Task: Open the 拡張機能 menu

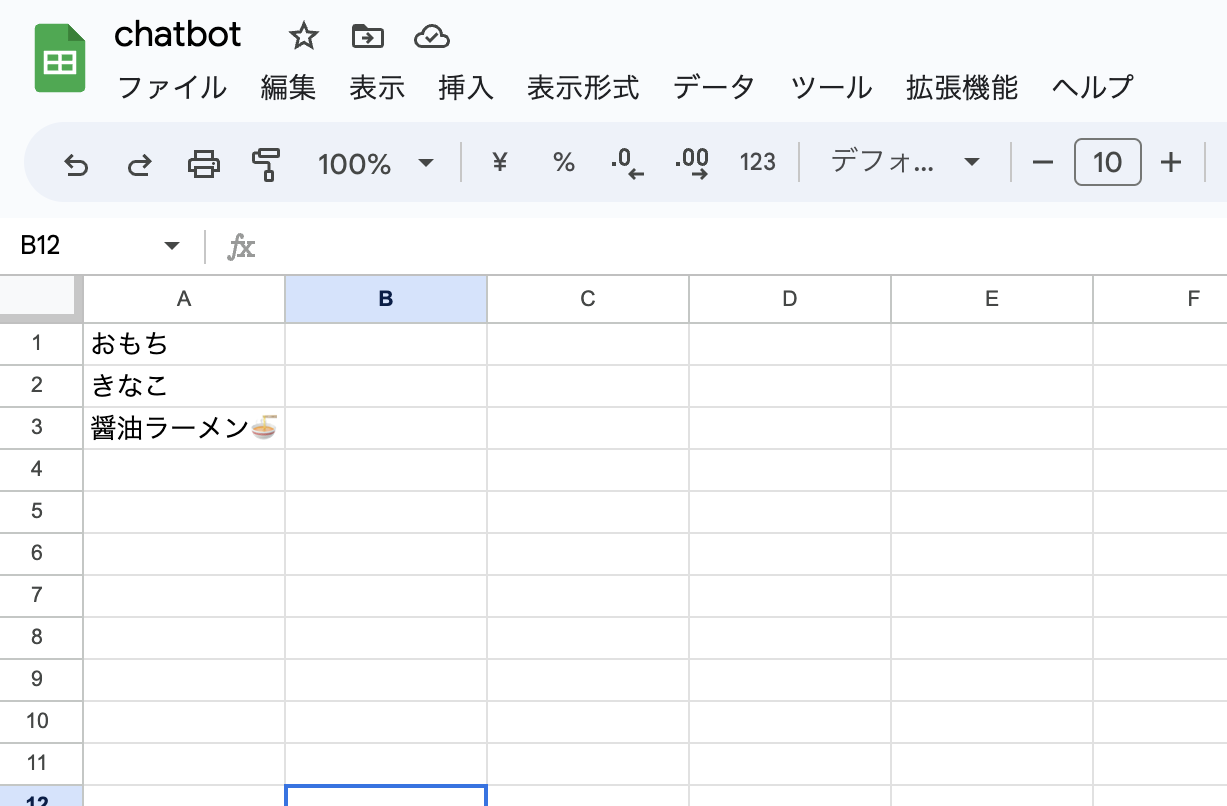Action: click(962, 88)
